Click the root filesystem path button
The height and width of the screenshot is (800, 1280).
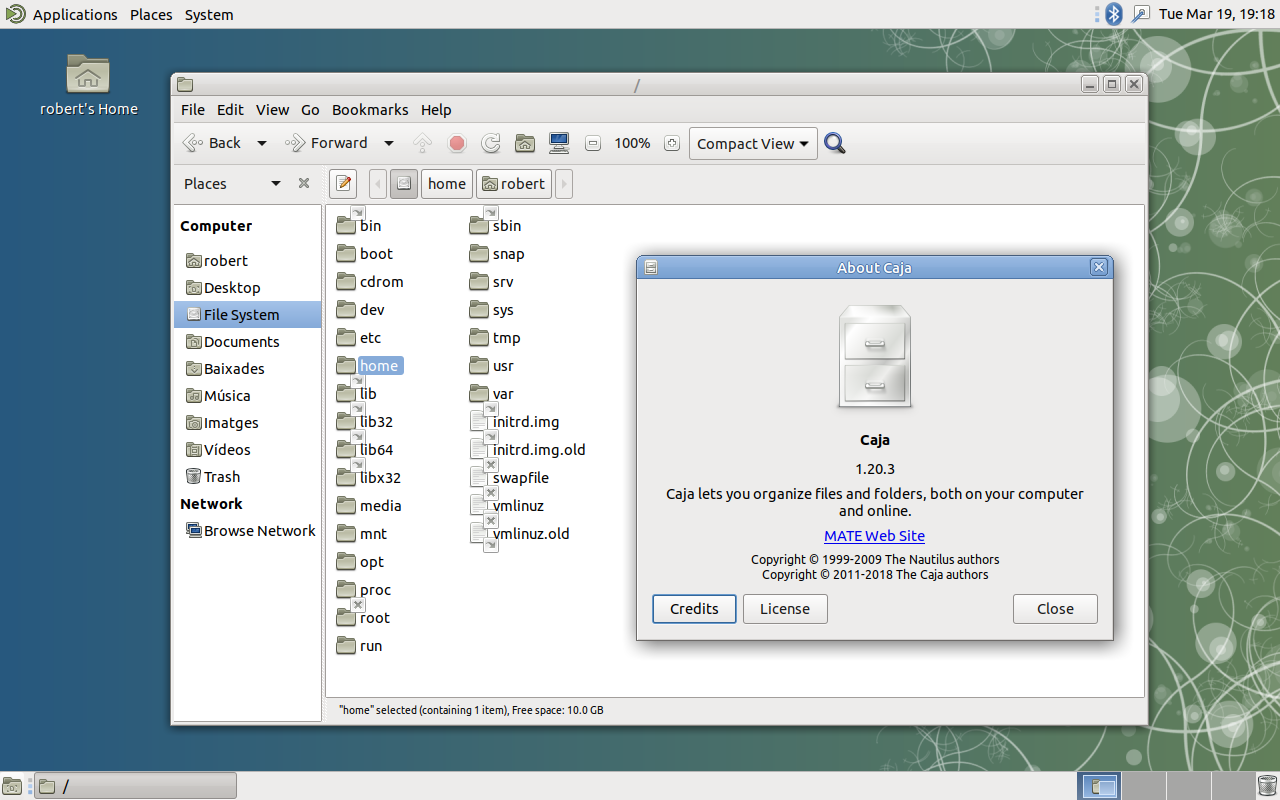pos(404,184)
